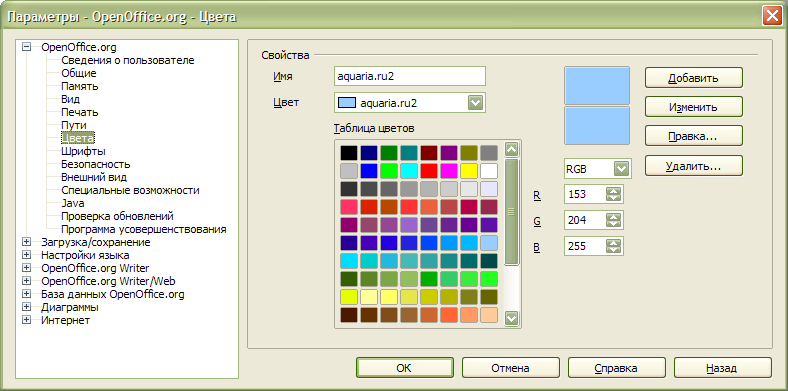Open the Печать settings page

(x=80, y=112)
